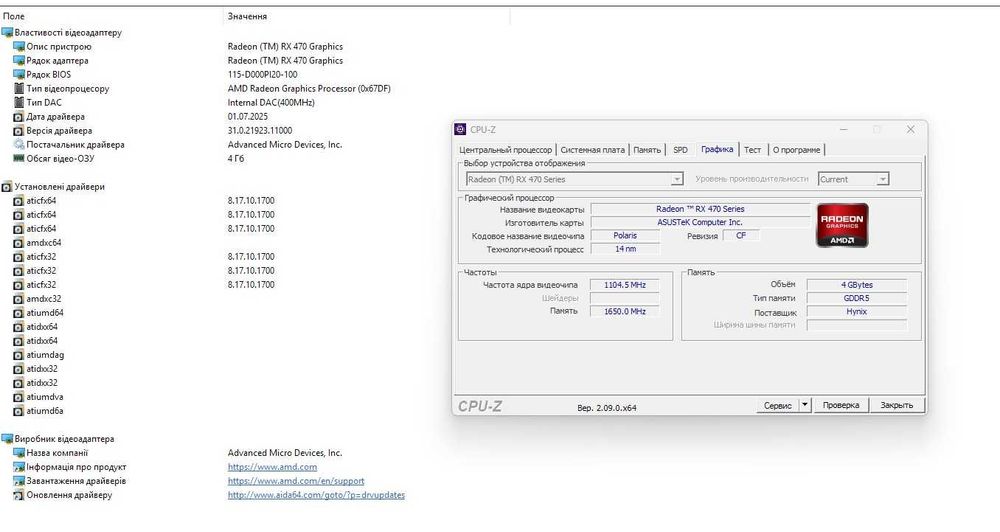1000x532 pixels.
Task: Click the icon beside 'Установлені драйвери'
Action: click(x=7, y=187)
